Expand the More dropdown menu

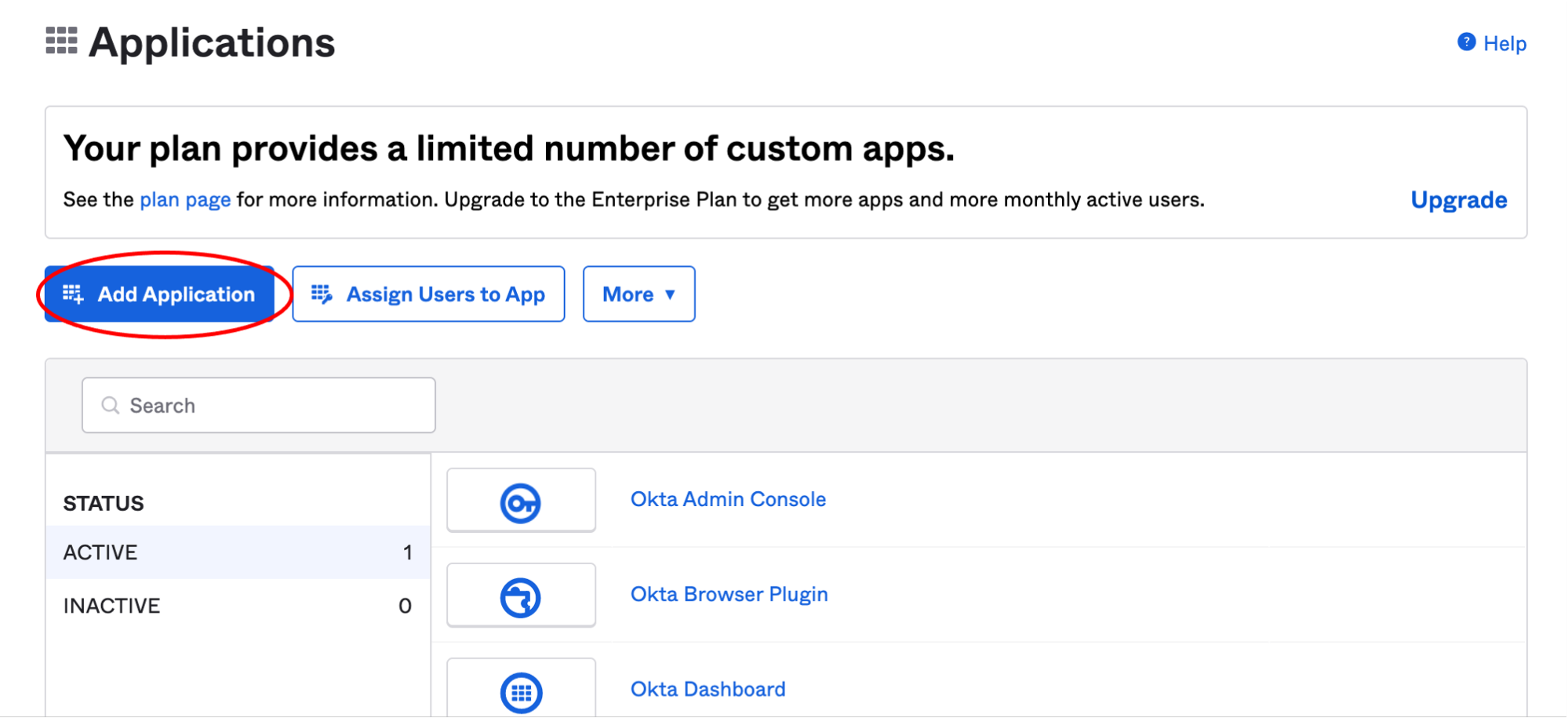coord(638,294)
